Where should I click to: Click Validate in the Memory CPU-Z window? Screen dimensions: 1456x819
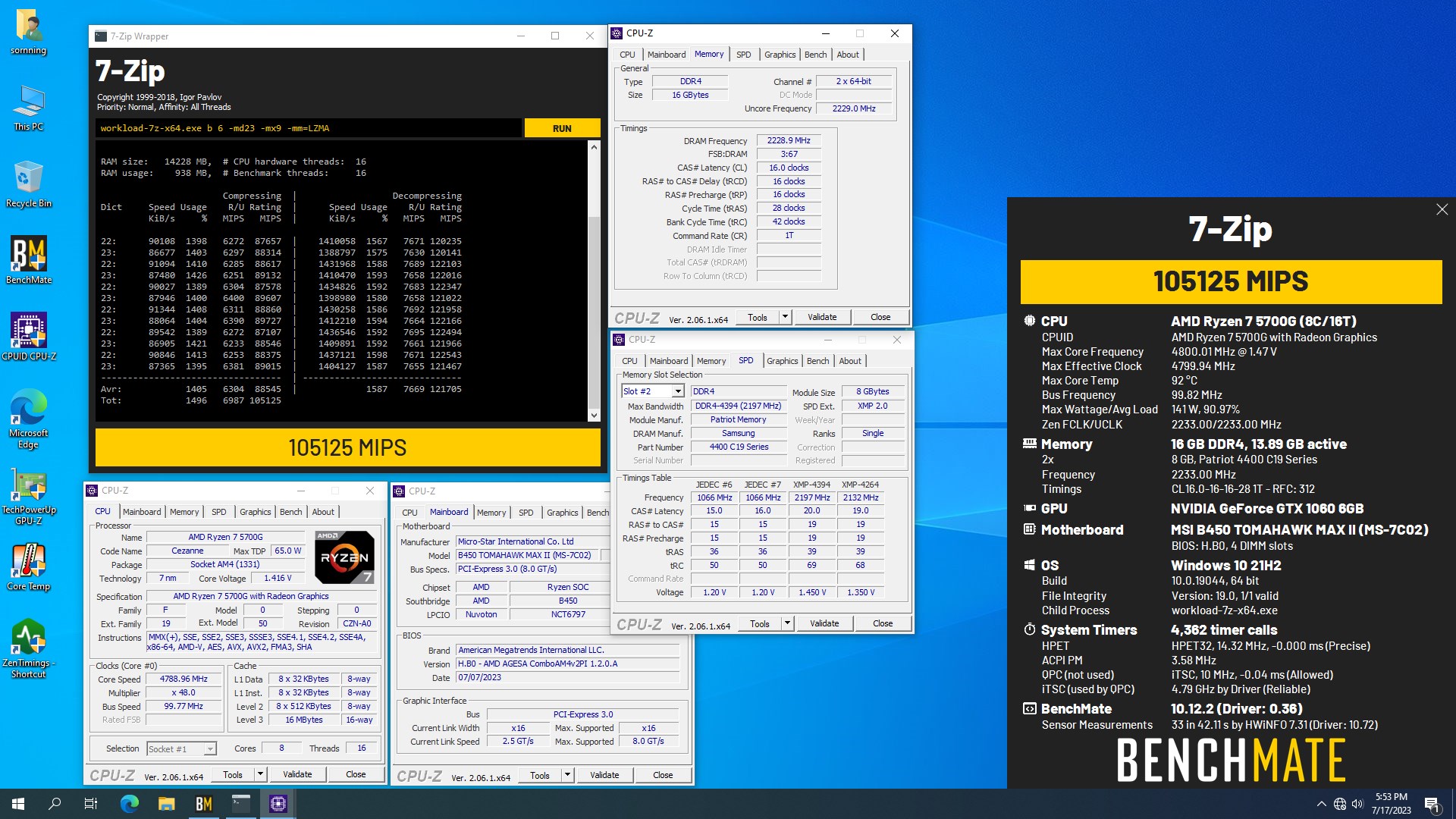click(x=822, y=317)
